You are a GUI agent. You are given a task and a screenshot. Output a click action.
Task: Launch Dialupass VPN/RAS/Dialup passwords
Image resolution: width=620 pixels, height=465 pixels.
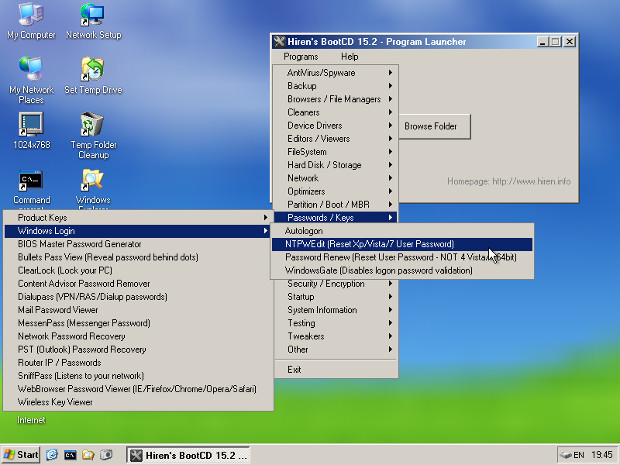click(138, 297)
